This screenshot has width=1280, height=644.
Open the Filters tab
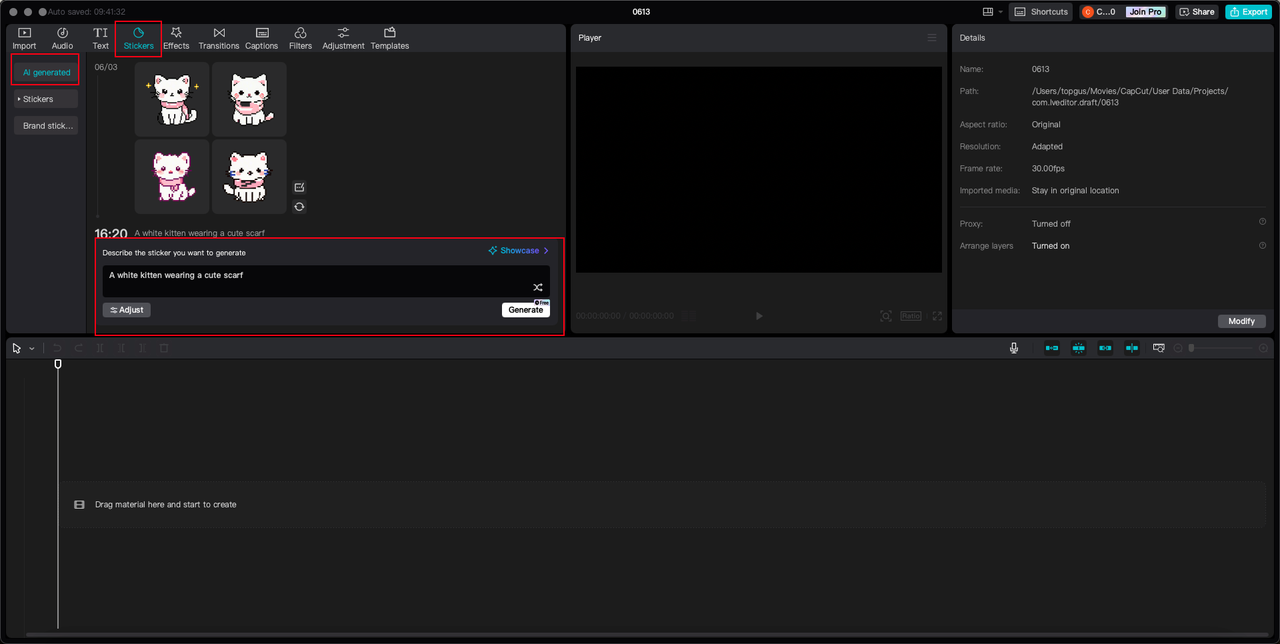point(300,38)
